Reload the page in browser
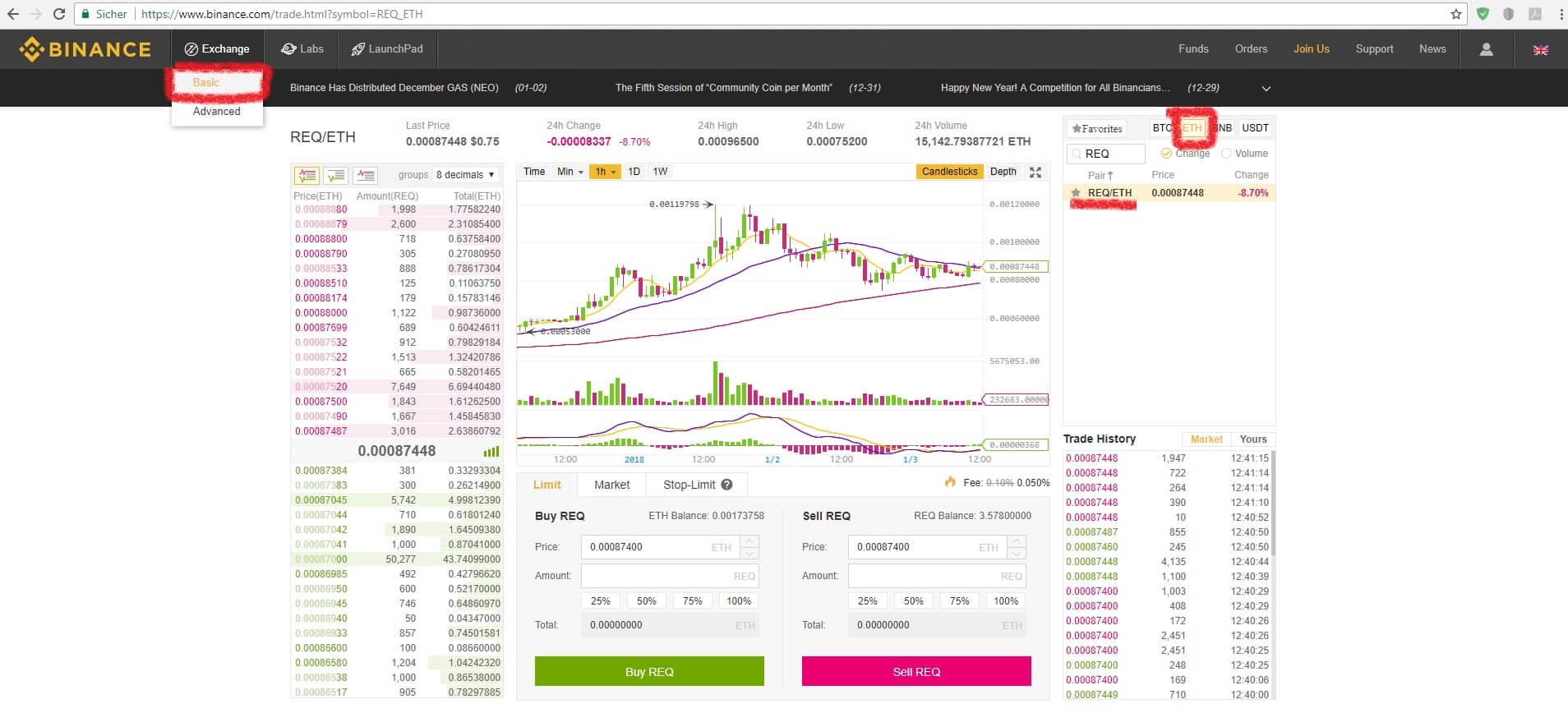 pos(59,14)
